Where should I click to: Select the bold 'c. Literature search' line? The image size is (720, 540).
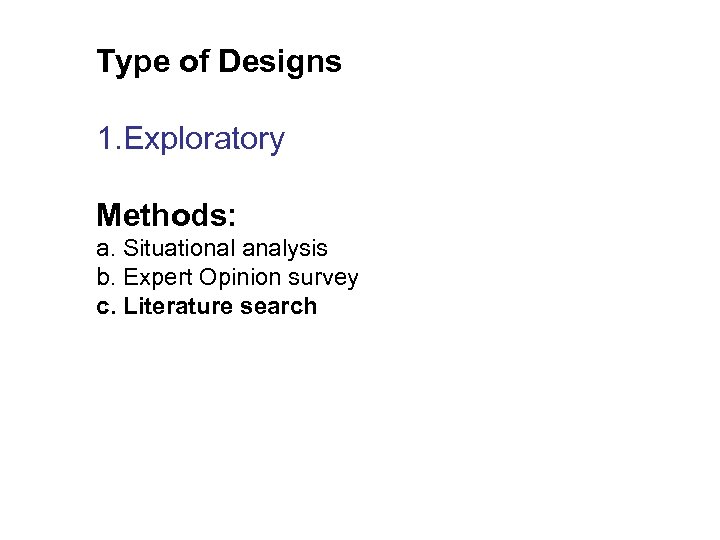206,306
